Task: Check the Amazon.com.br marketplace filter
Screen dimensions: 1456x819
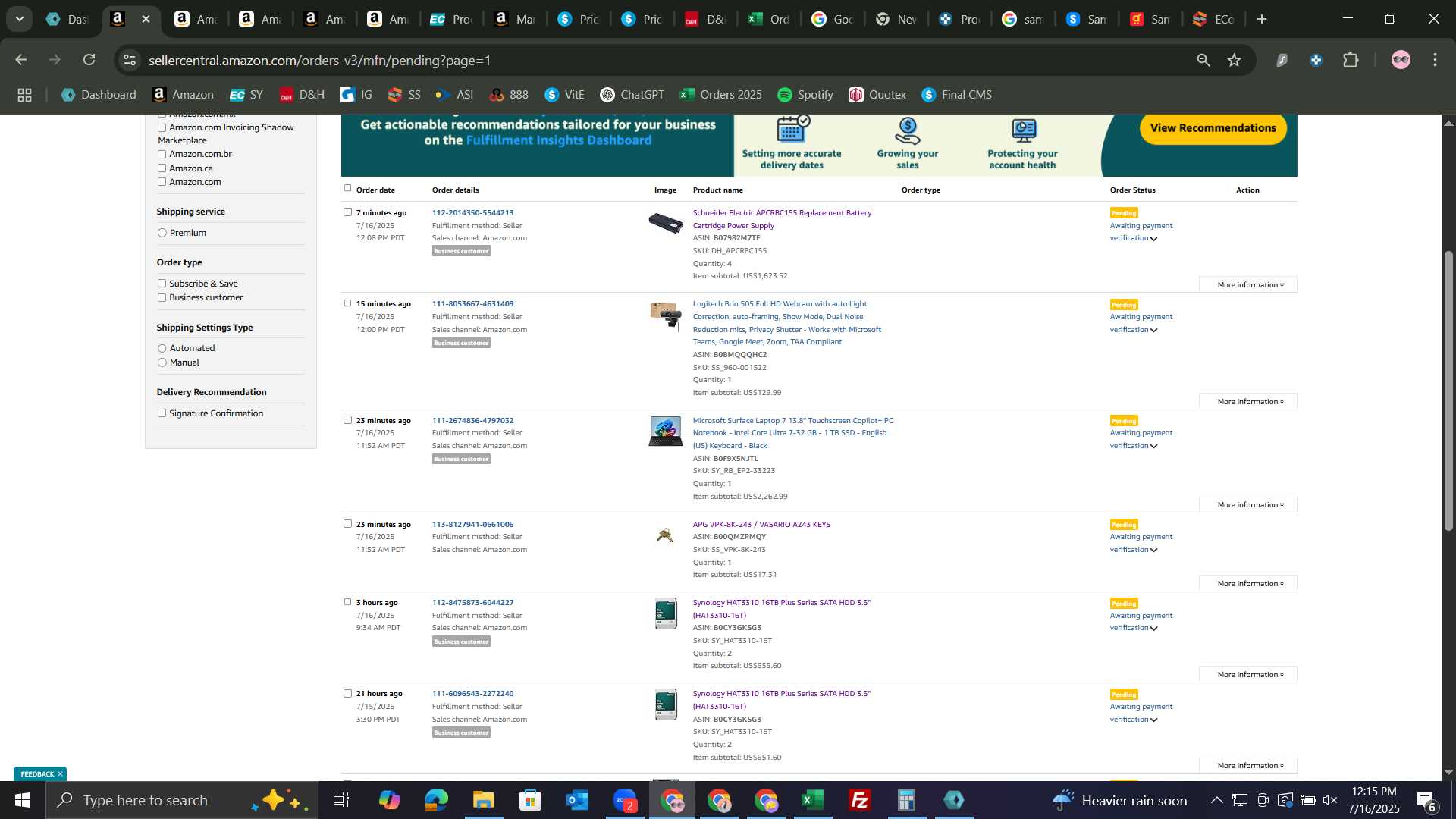Action: (162, 154)
